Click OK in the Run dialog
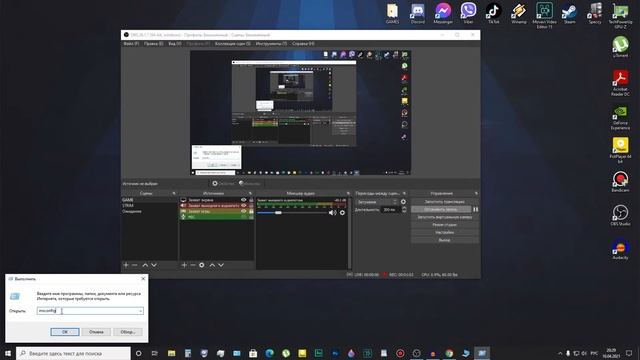The image size is (640, 360). 65,332
